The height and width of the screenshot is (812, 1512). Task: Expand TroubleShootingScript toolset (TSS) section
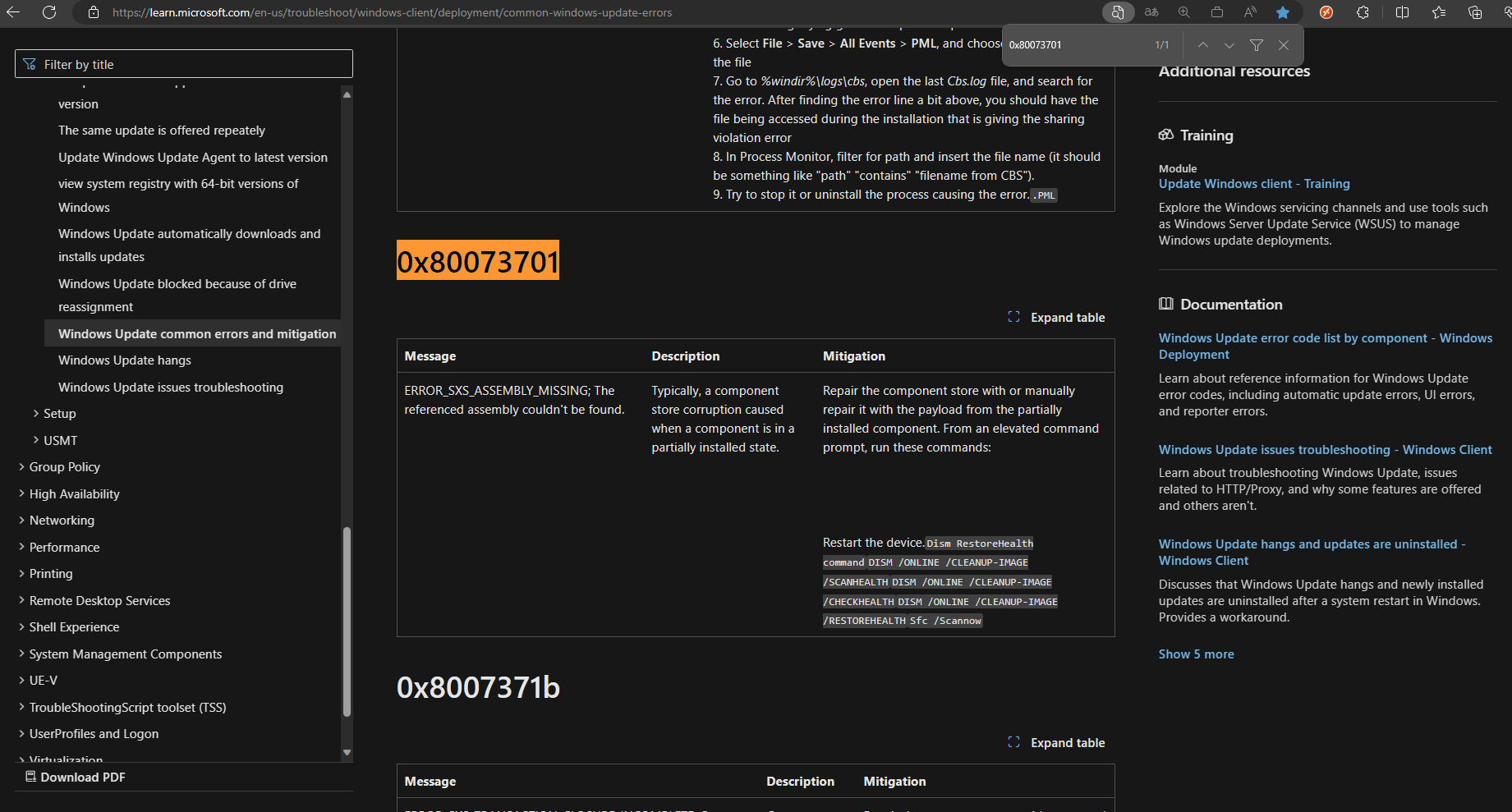(x=122, y=708)
